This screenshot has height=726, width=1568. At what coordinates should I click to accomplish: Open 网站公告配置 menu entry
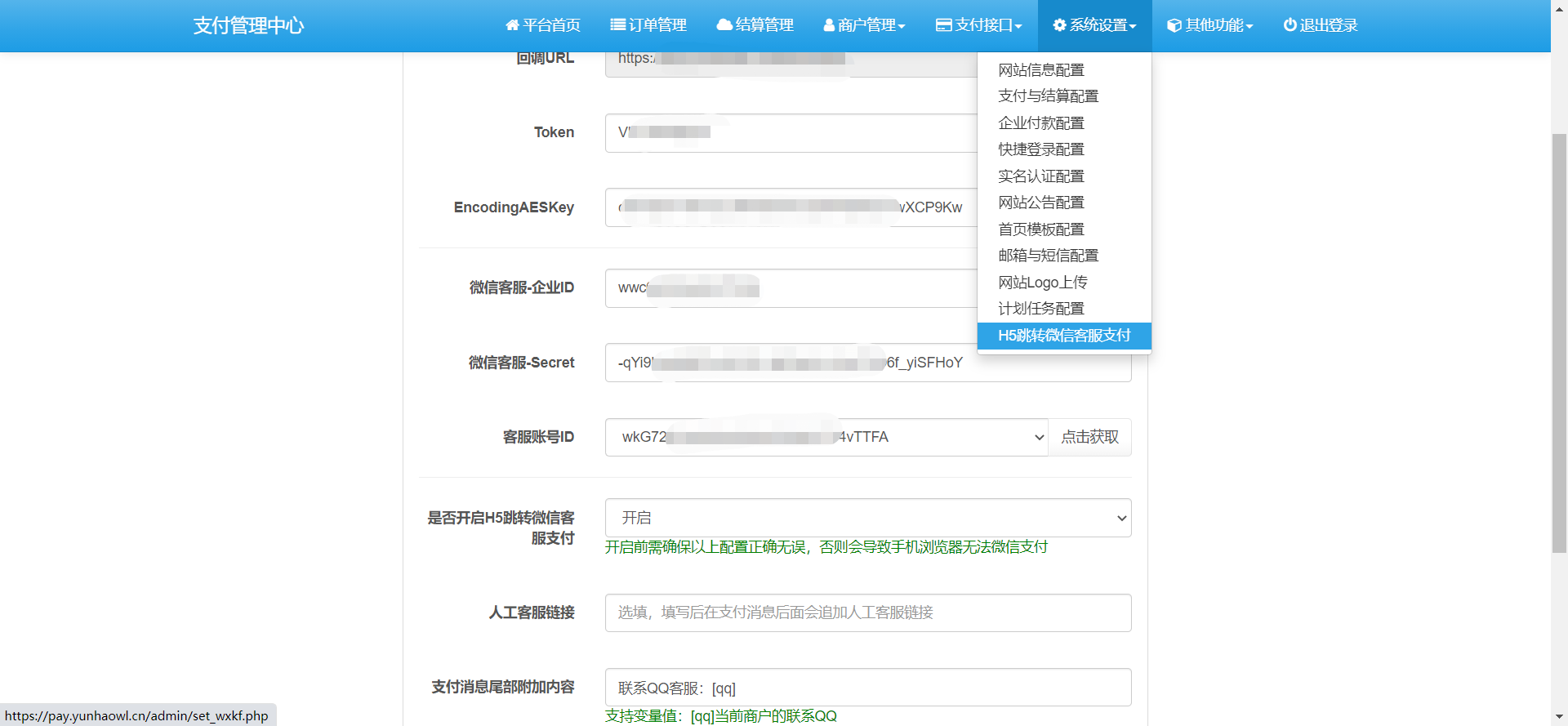click(x=1041, y=203)
